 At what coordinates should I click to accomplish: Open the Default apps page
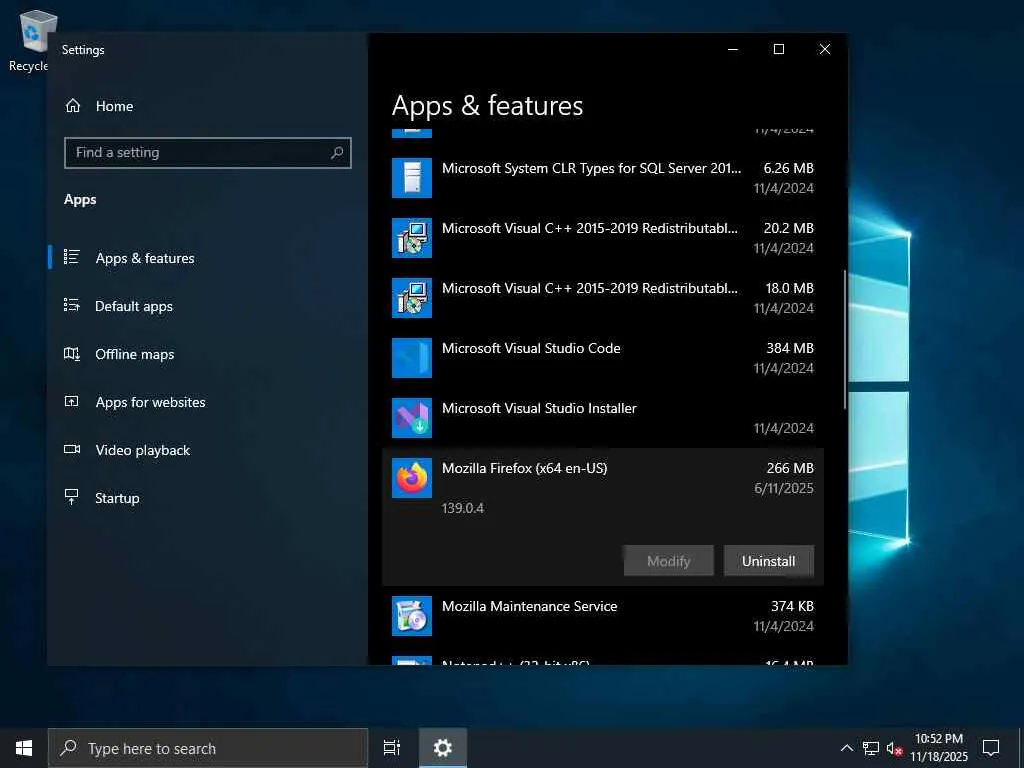pyautogui.click(x=208, y=306)
